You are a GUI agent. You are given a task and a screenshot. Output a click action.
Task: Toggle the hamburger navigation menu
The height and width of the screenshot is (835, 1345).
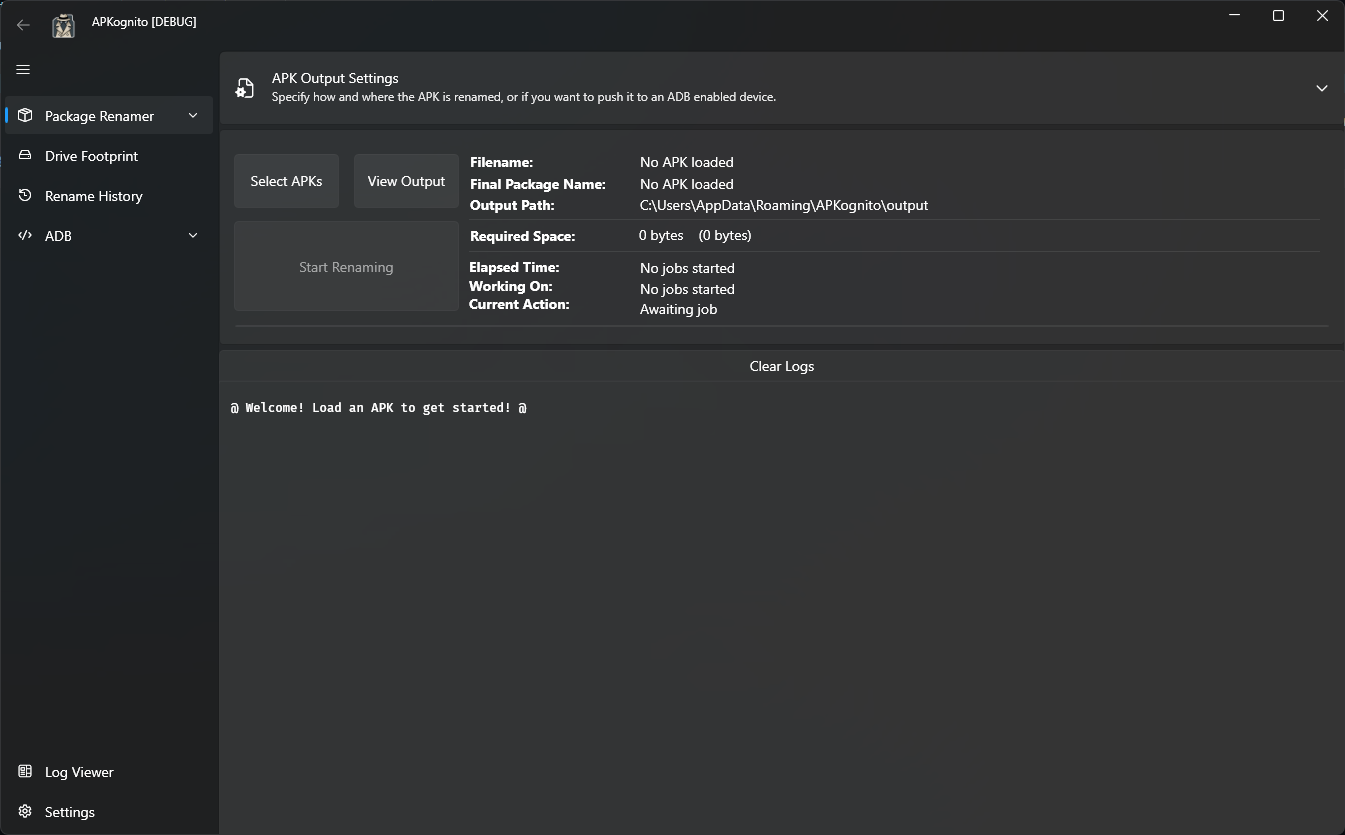click(23, 69)
